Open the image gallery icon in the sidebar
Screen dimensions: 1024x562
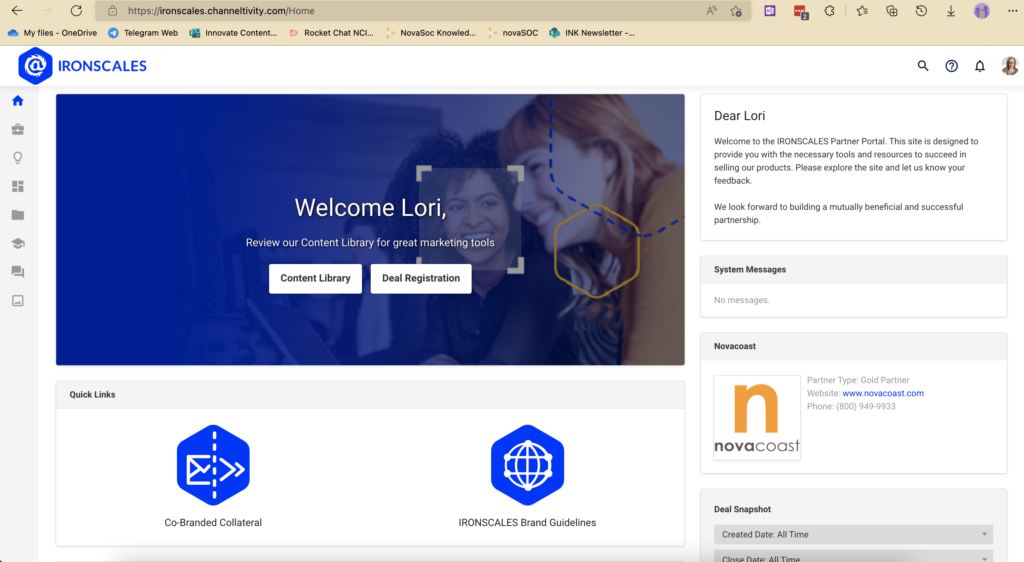18,301
